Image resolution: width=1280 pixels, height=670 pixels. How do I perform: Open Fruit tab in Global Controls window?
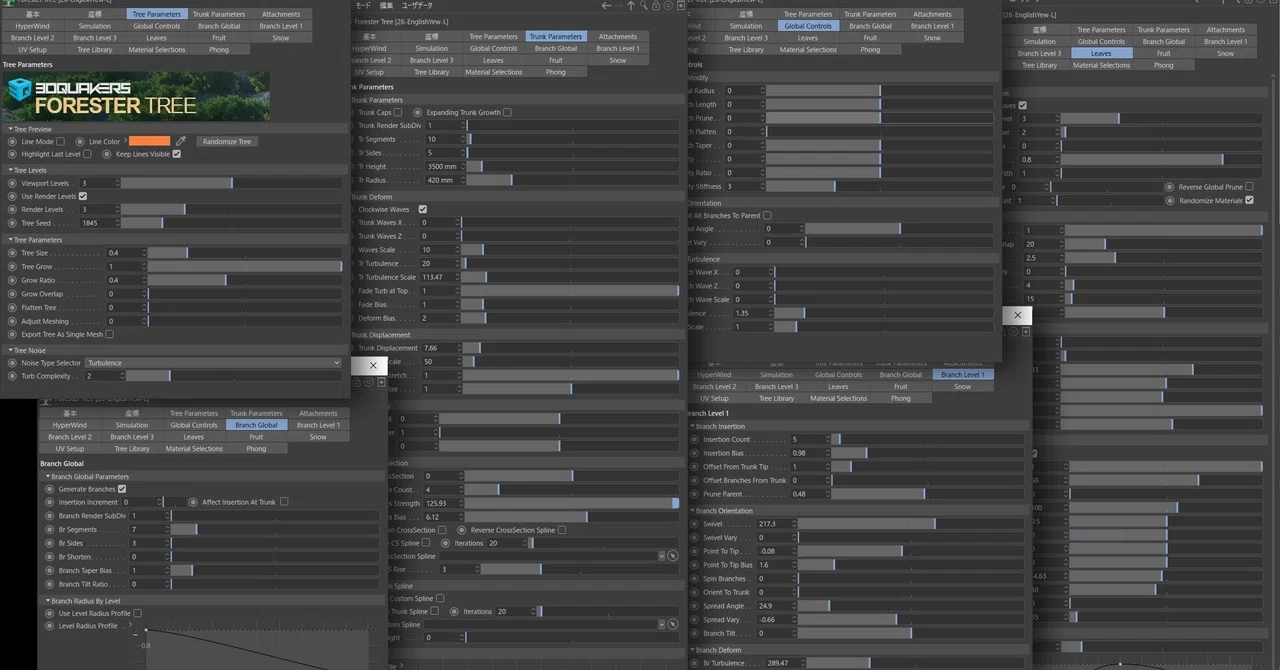click(870, 38)
